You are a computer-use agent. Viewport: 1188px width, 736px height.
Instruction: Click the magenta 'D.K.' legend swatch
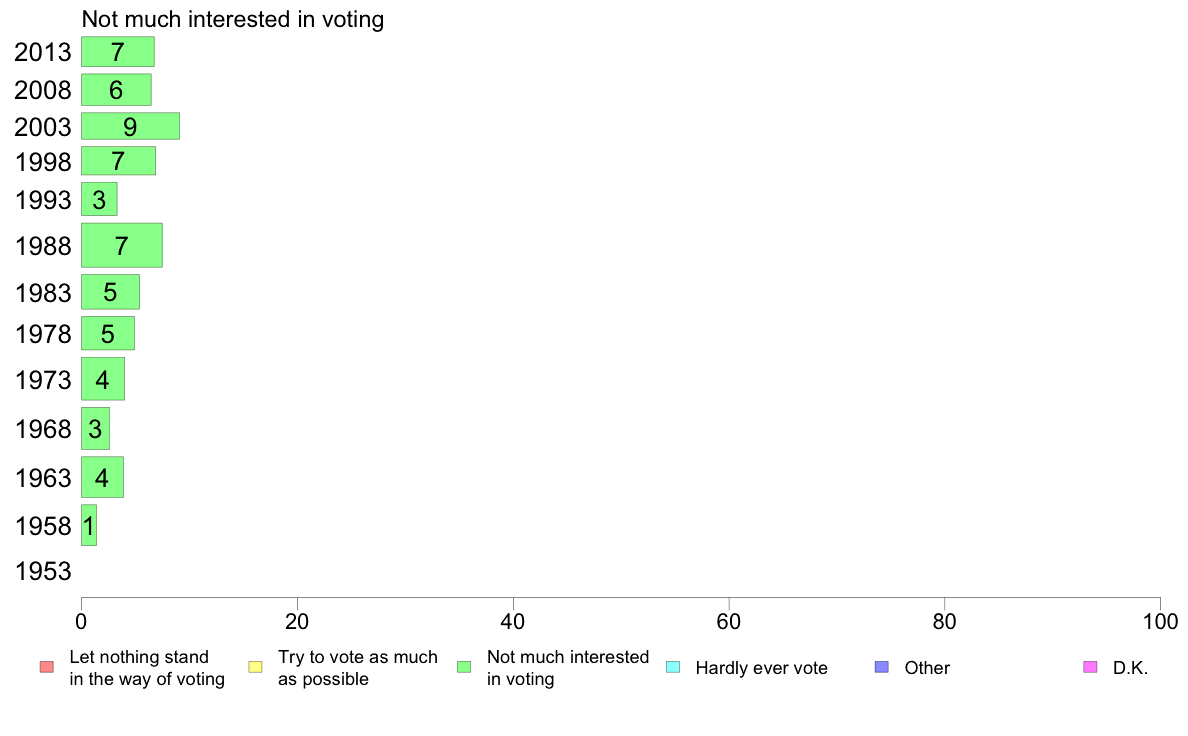coord(1090,667)
